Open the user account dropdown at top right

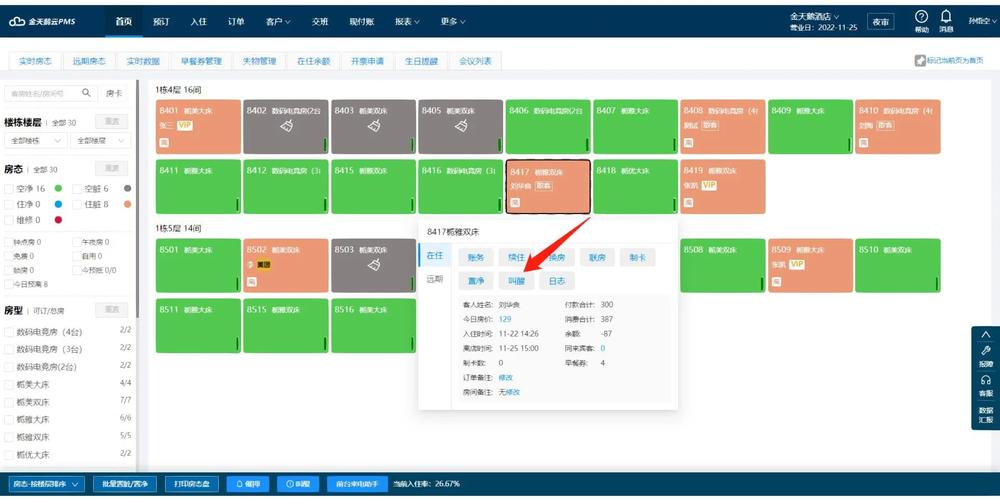point(982,21)
